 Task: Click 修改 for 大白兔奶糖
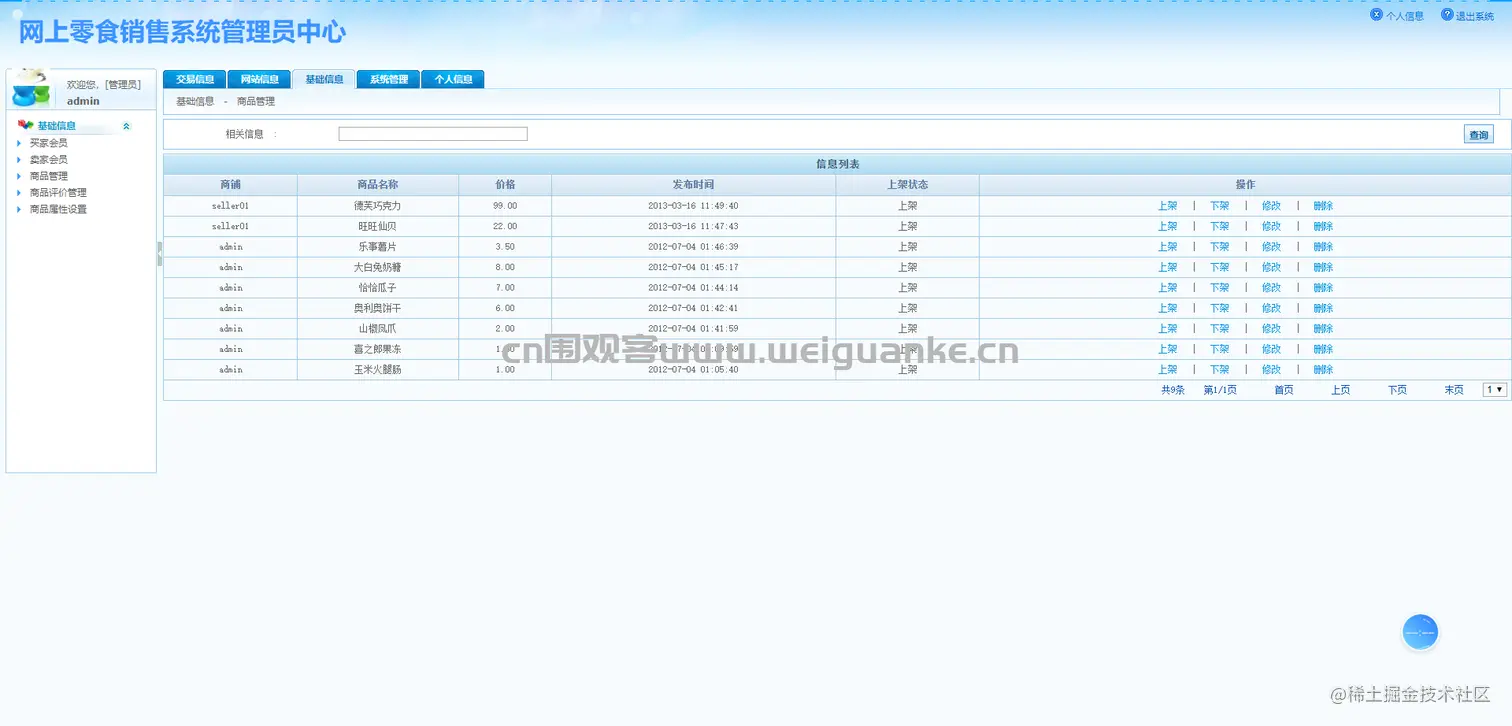click(1271, 267)
